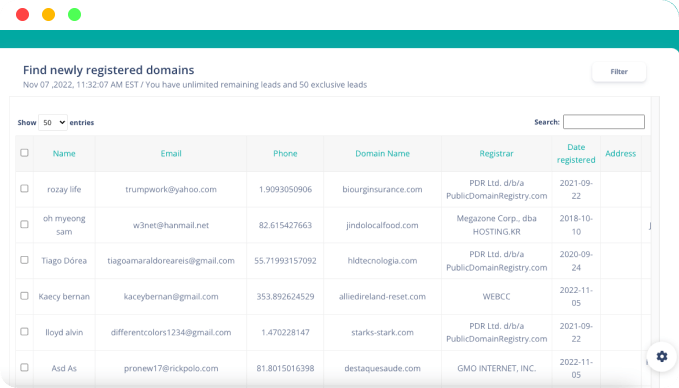
Task: Sort table by Name column header
Action: [64, 154]
